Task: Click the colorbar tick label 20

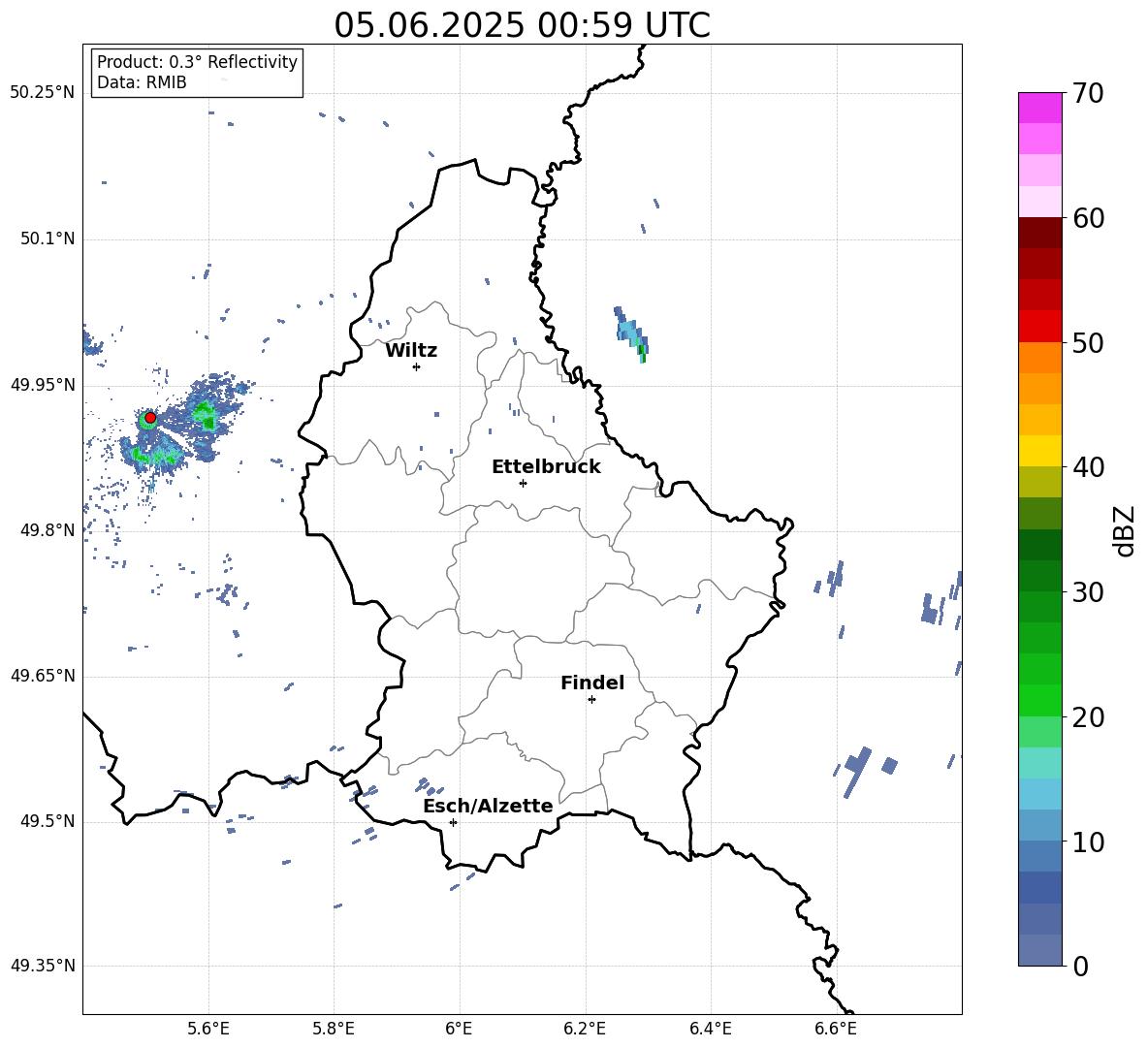Action: click(1089, 717)
